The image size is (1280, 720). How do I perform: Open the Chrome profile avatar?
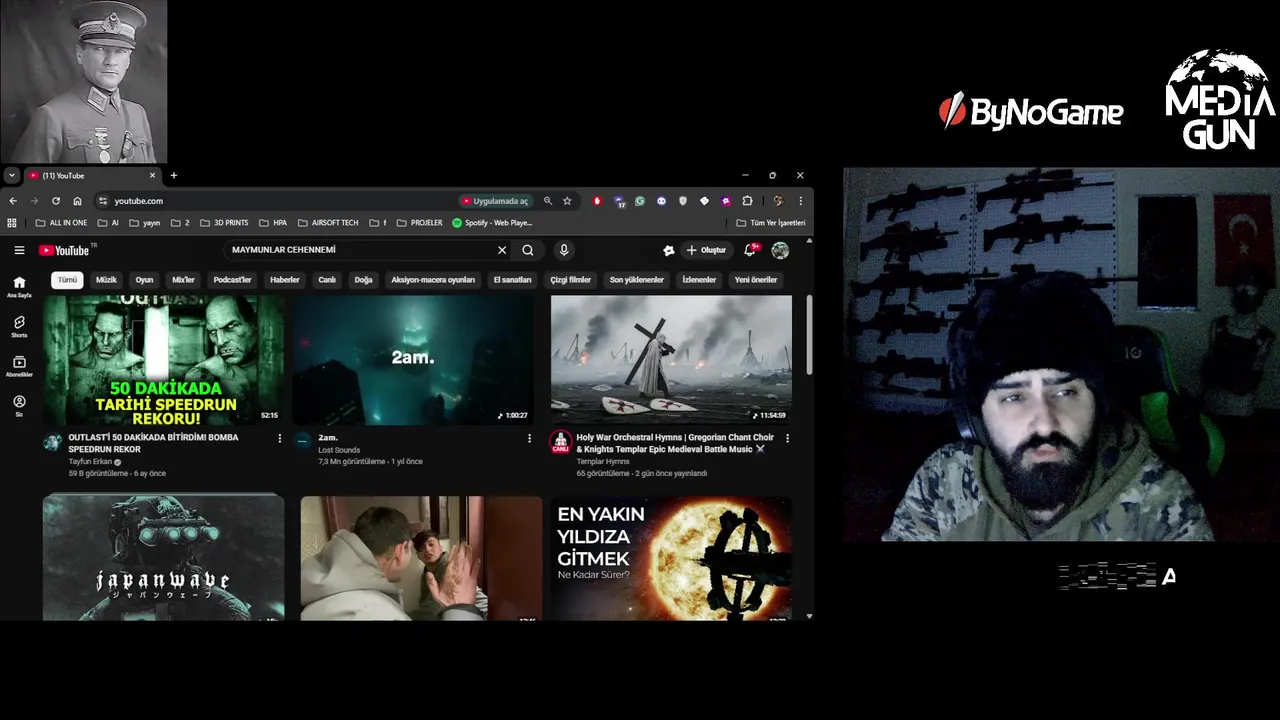[778, 201]
